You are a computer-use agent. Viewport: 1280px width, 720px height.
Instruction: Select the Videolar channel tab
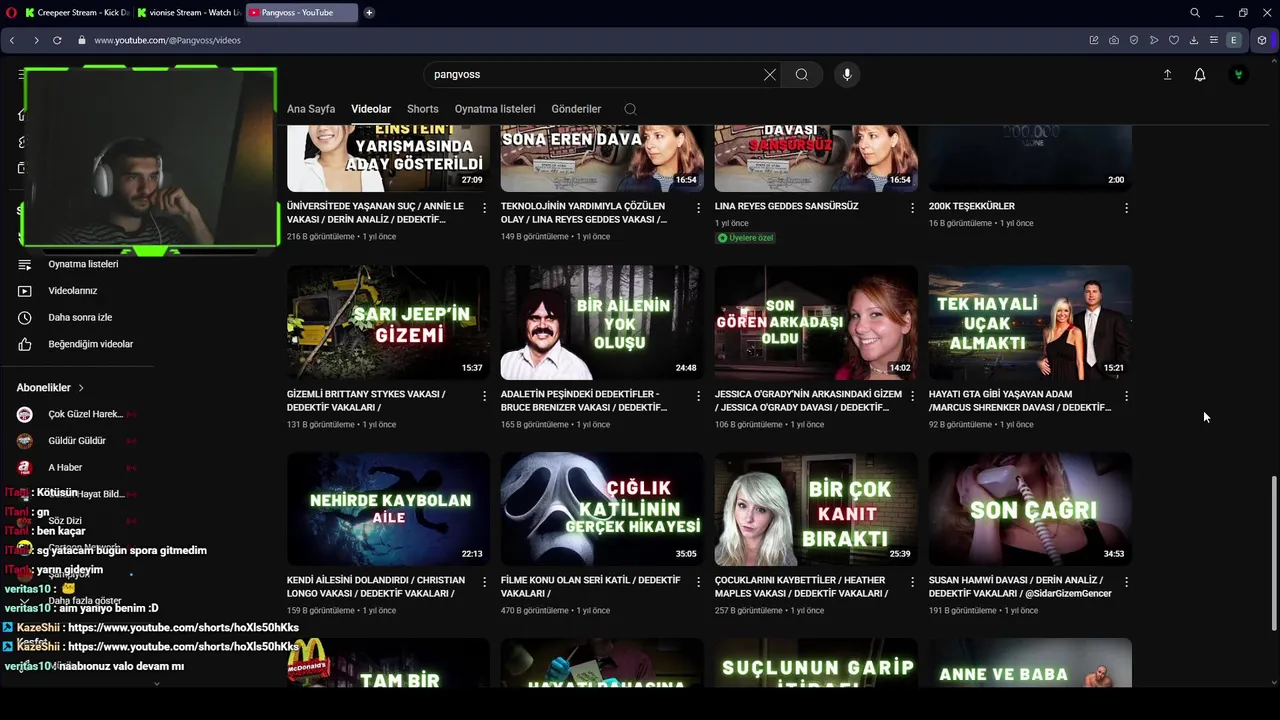point(371,109)
